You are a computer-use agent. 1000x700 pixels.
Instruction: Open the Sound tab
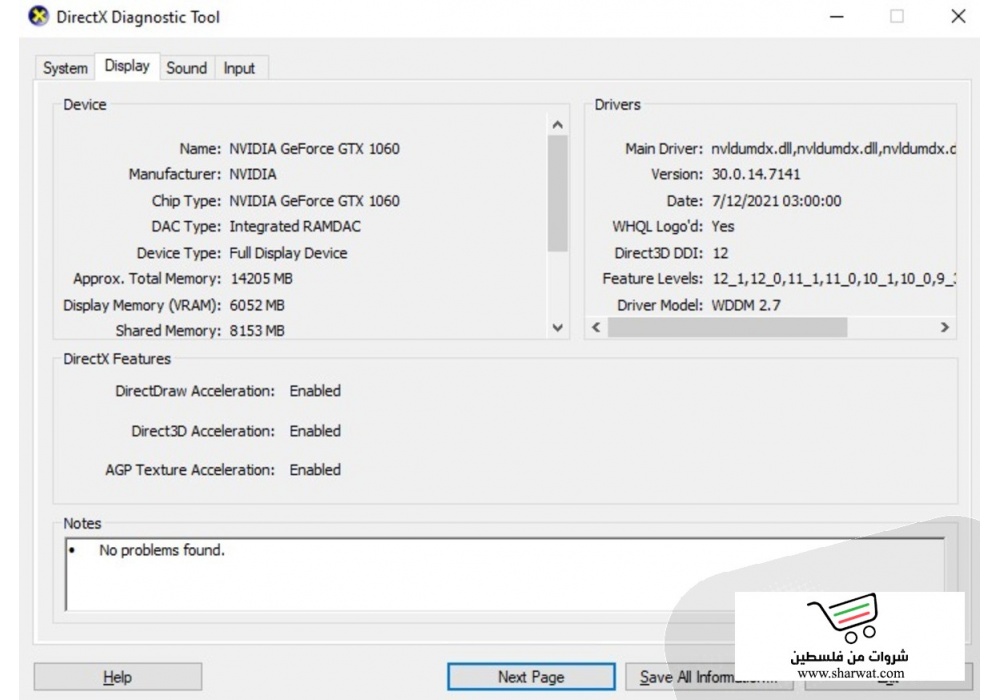coord(186,68)
